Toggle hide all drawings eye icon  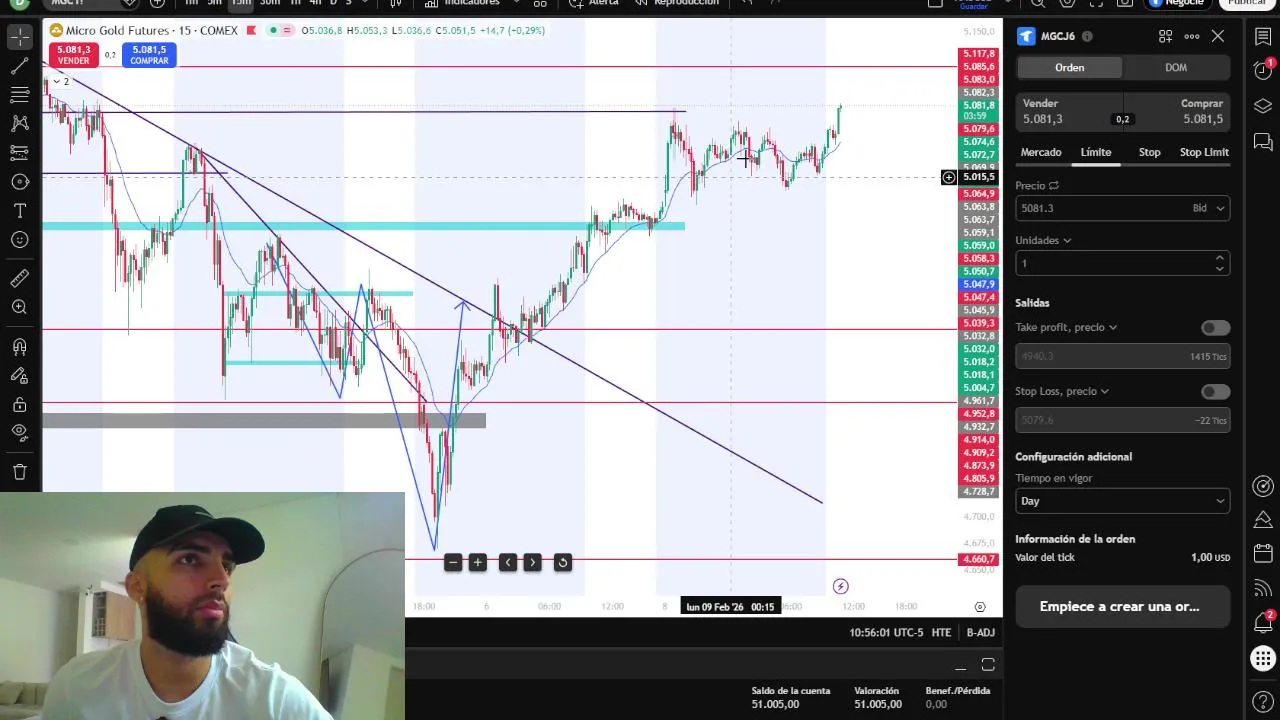click(19, 433)
